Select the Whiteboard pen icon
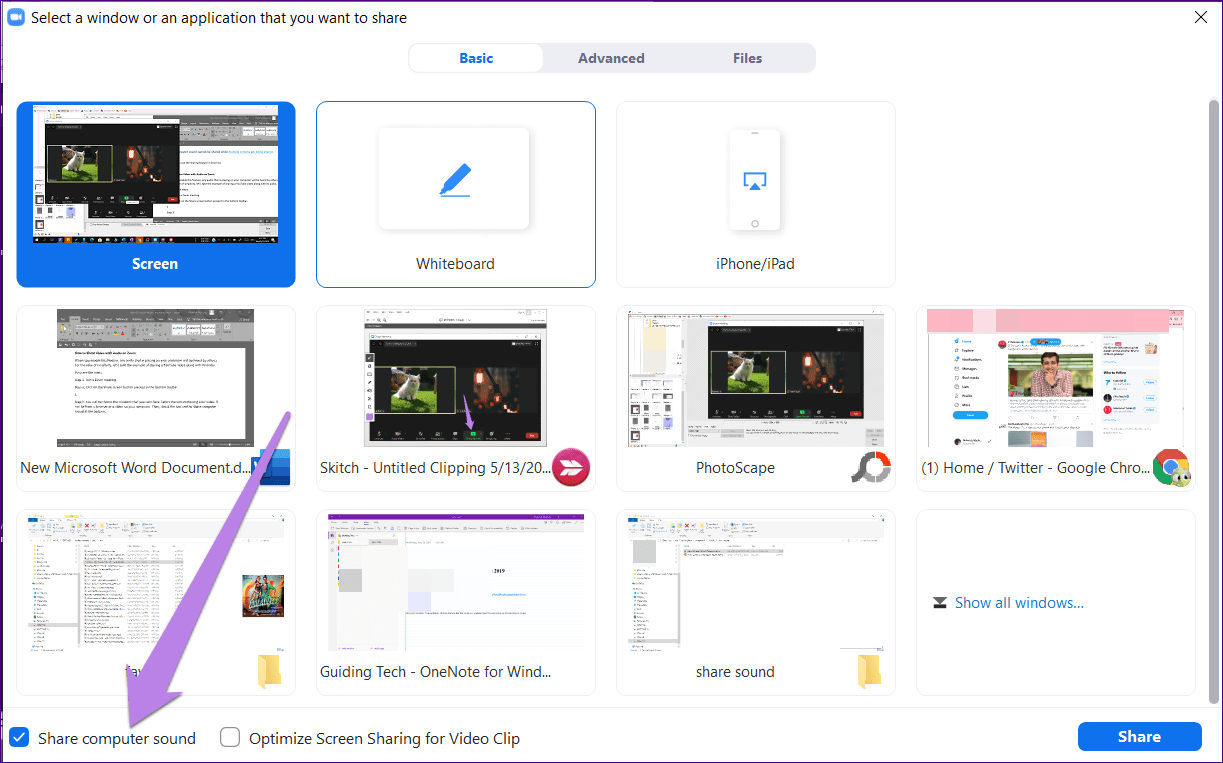 pyautogui.click(x=455, y=179)
